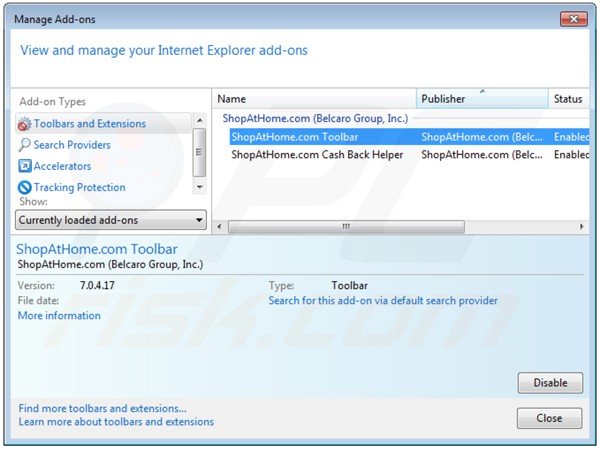
Task: Sort the list by Name column header
Action: [314, 99]
